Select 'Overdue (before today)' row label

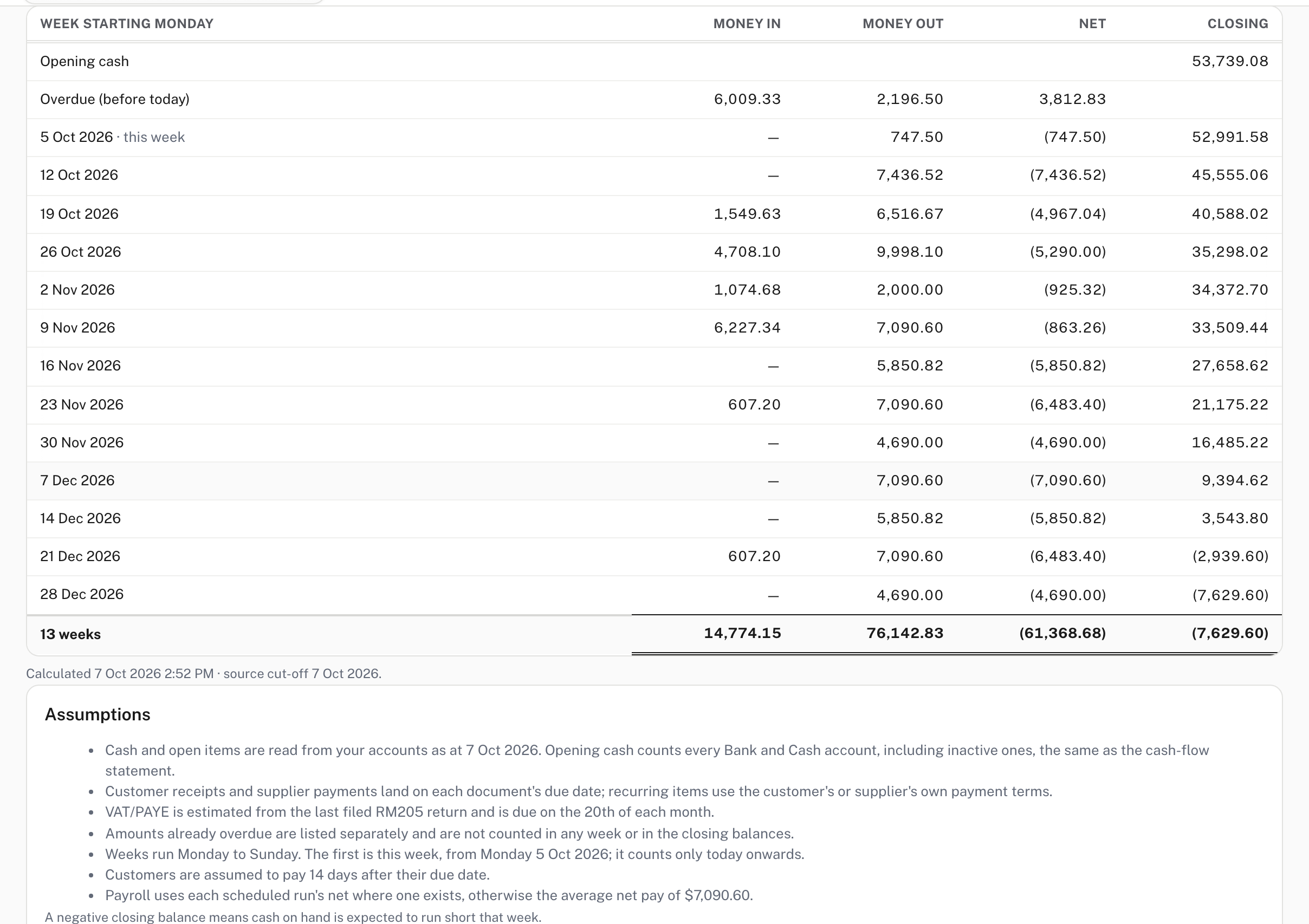tap(115, 99)
